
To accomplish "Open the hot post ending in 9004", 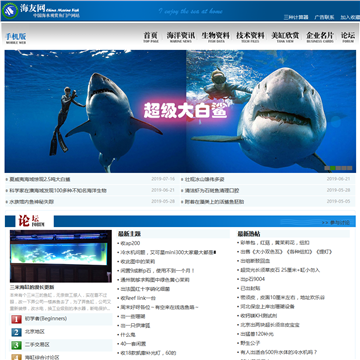I will tap(253, 279).
